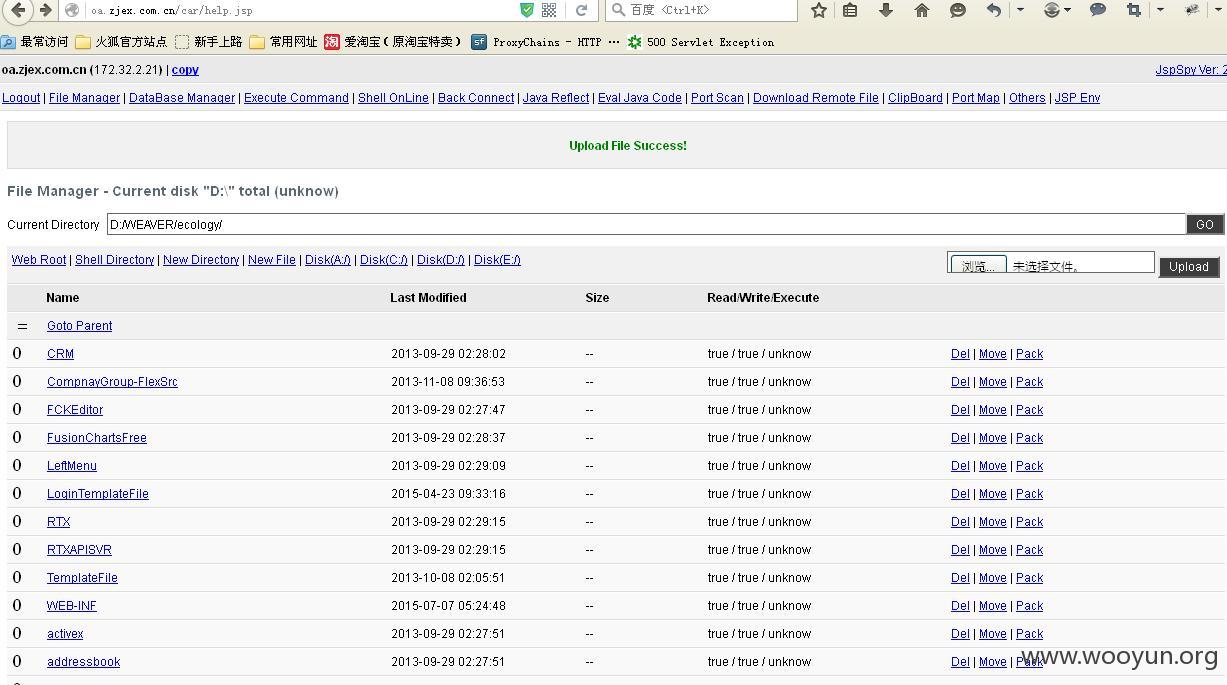Viewport: 1227px width, 685px height.
Task: Click the globe addon toolbar icon
Action: pos(1051,10)
